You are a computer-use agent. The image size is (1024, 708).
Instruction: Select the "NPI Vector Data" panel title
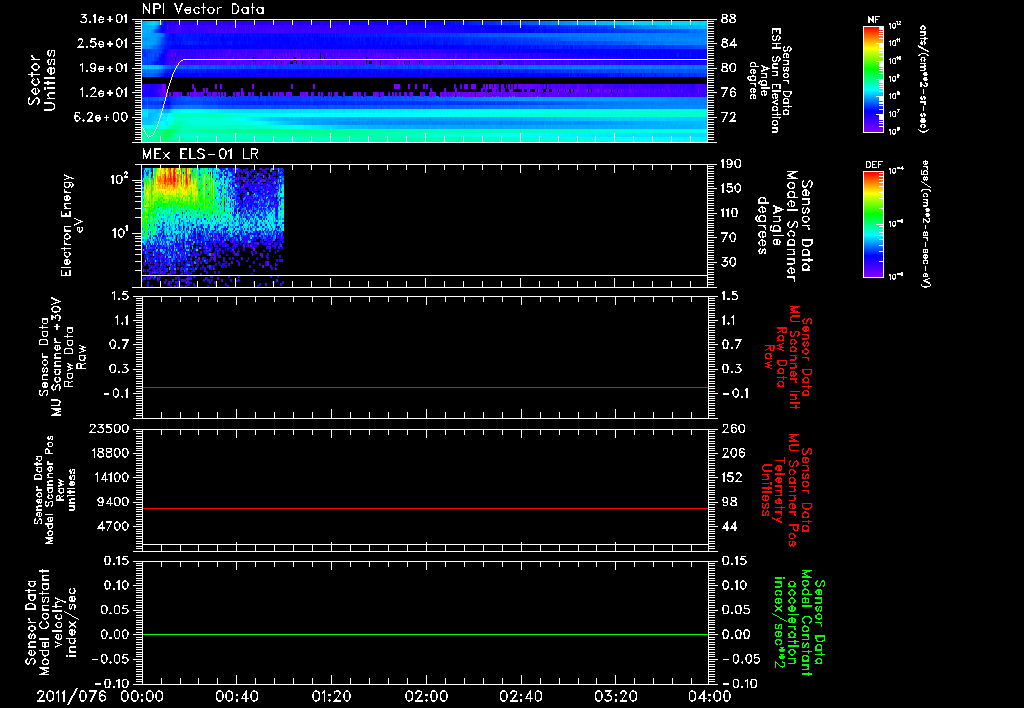tap(203, 9)
